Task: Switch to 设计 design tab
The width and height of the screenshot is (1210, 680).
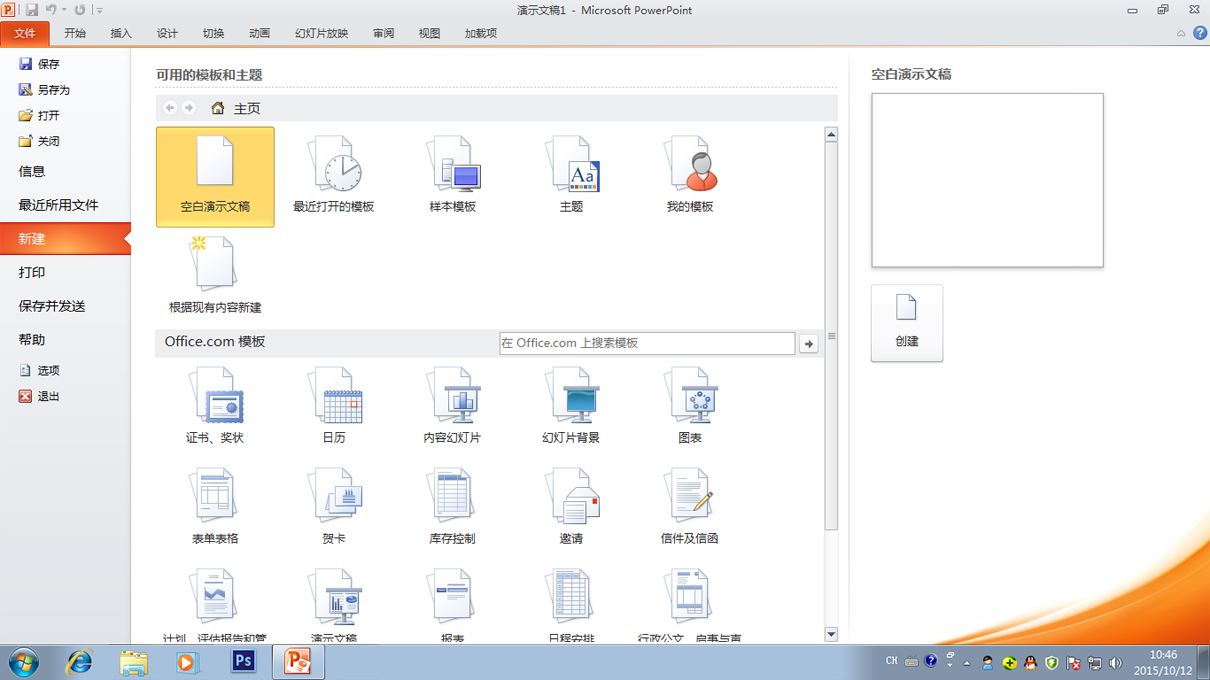Action: click(x=167, y=33)
